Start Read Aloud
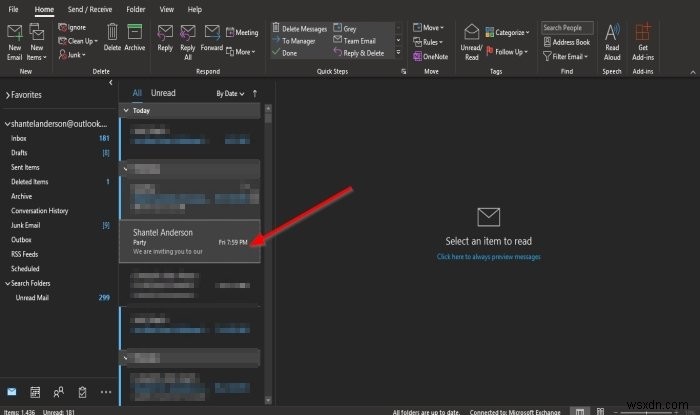The height and width of the screenshot is (415, 700). click(x=612, y=42)
